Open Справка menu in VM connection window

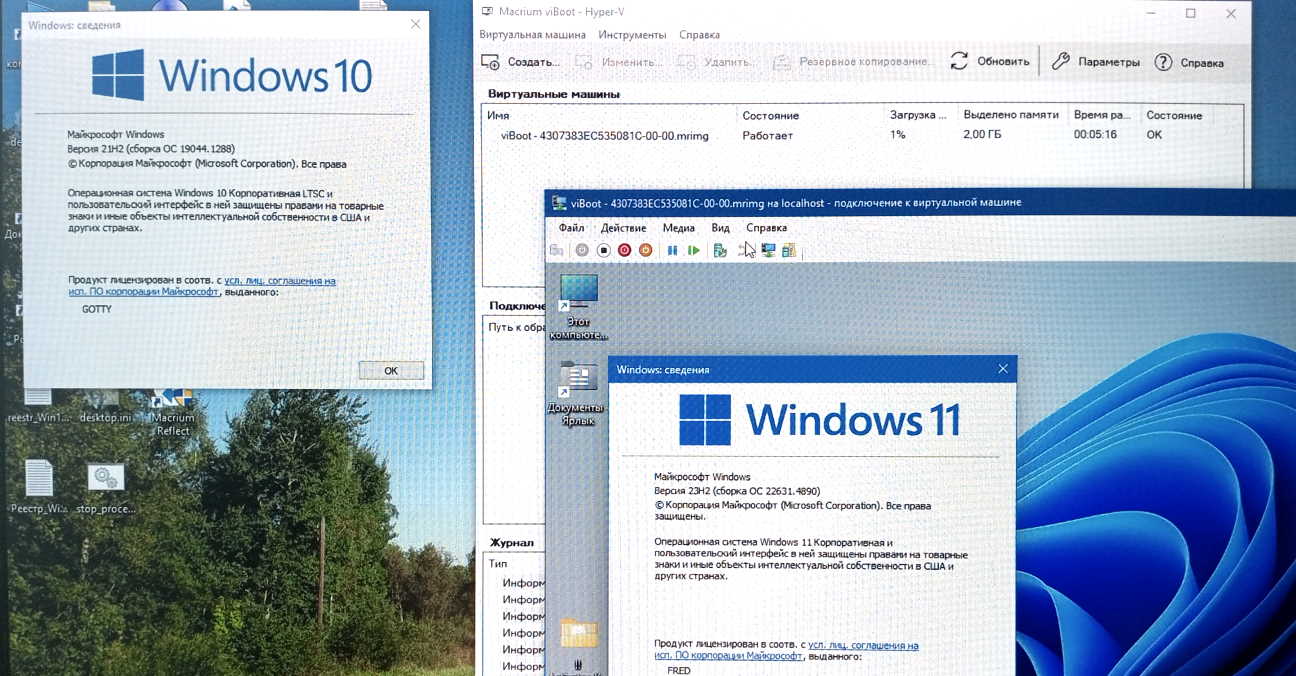point(766,228)
